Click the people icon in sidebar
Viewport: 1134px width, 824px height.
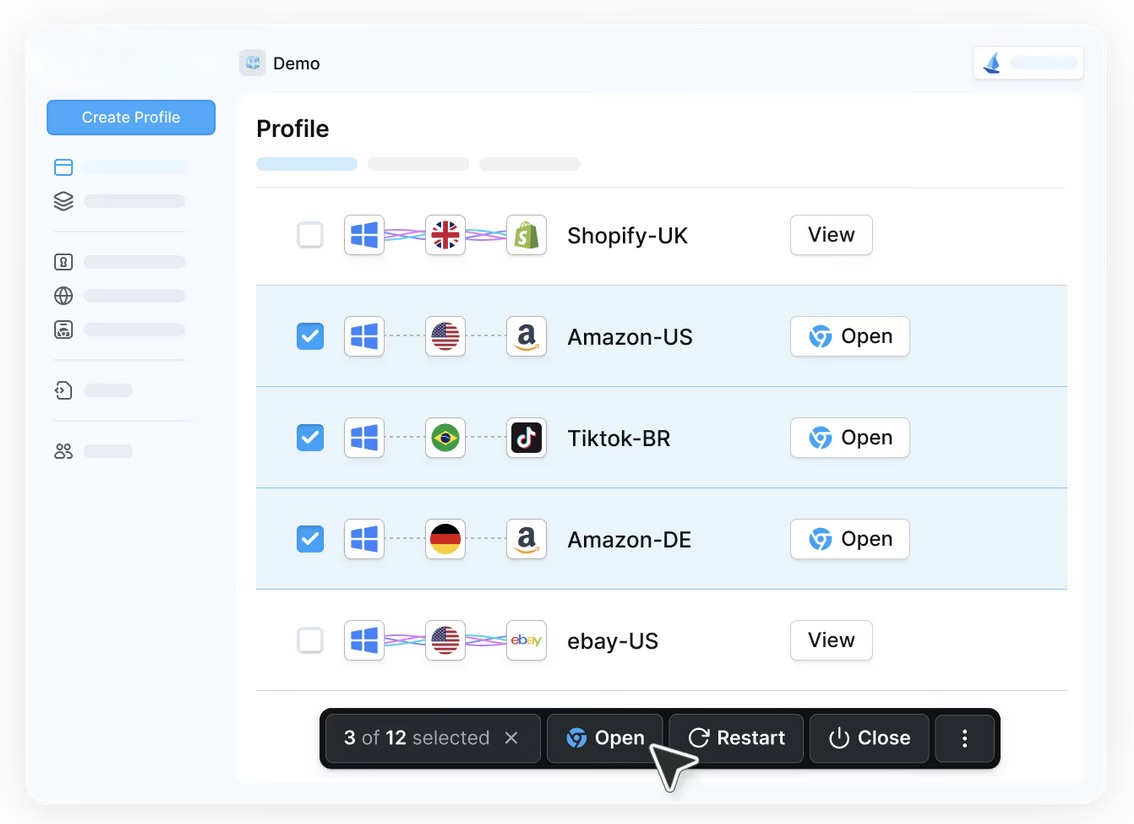point(64,451)
